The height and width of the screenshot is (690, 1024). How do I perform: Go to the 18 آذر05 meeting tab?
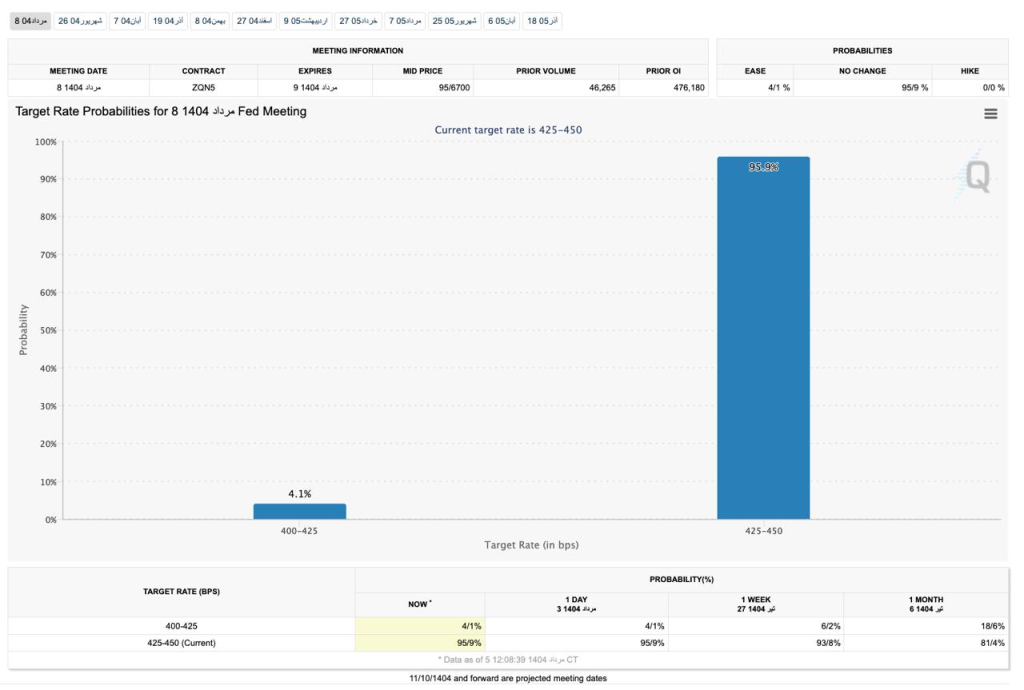544,20
